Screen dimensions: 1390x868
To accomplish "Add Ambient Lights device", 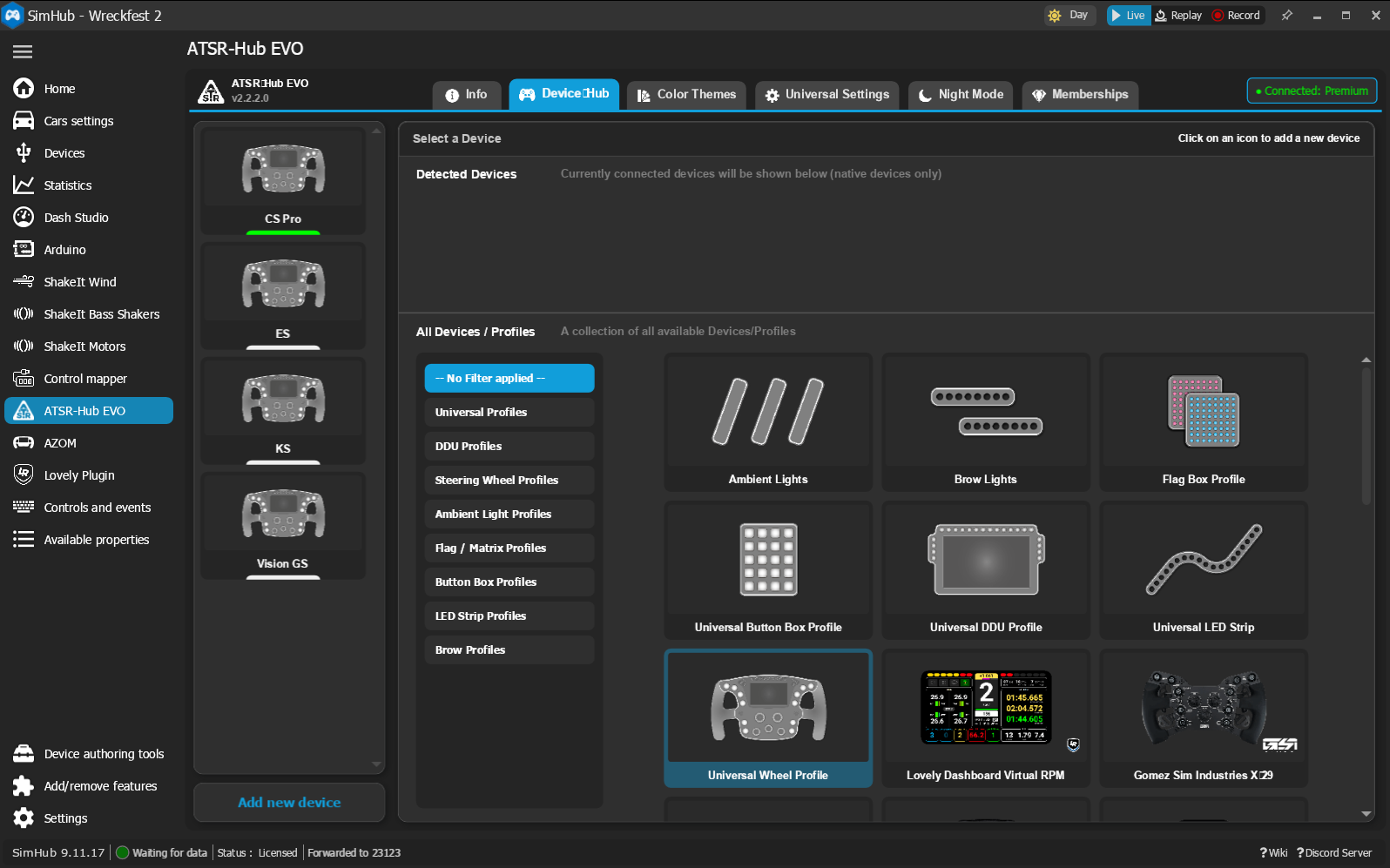I will pos(768,422).
